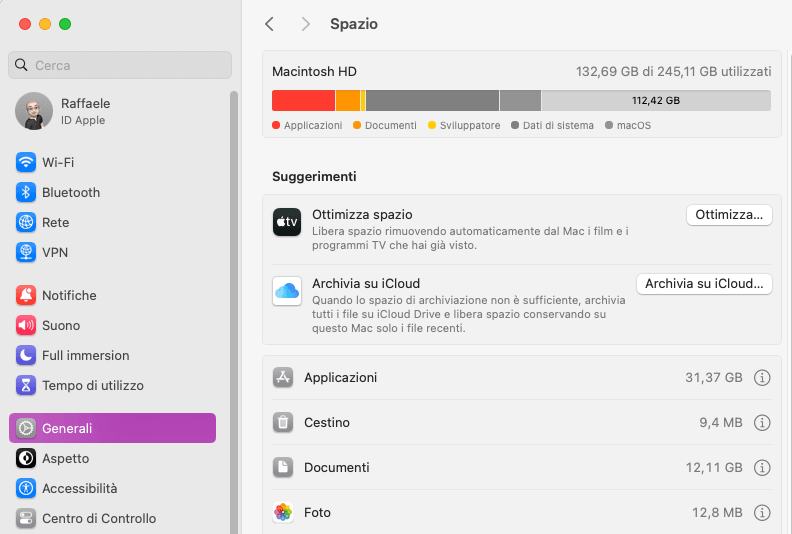Click the red Applicazioni segment in storage bar
Viewport: 792px width, 534px height.
303,100
